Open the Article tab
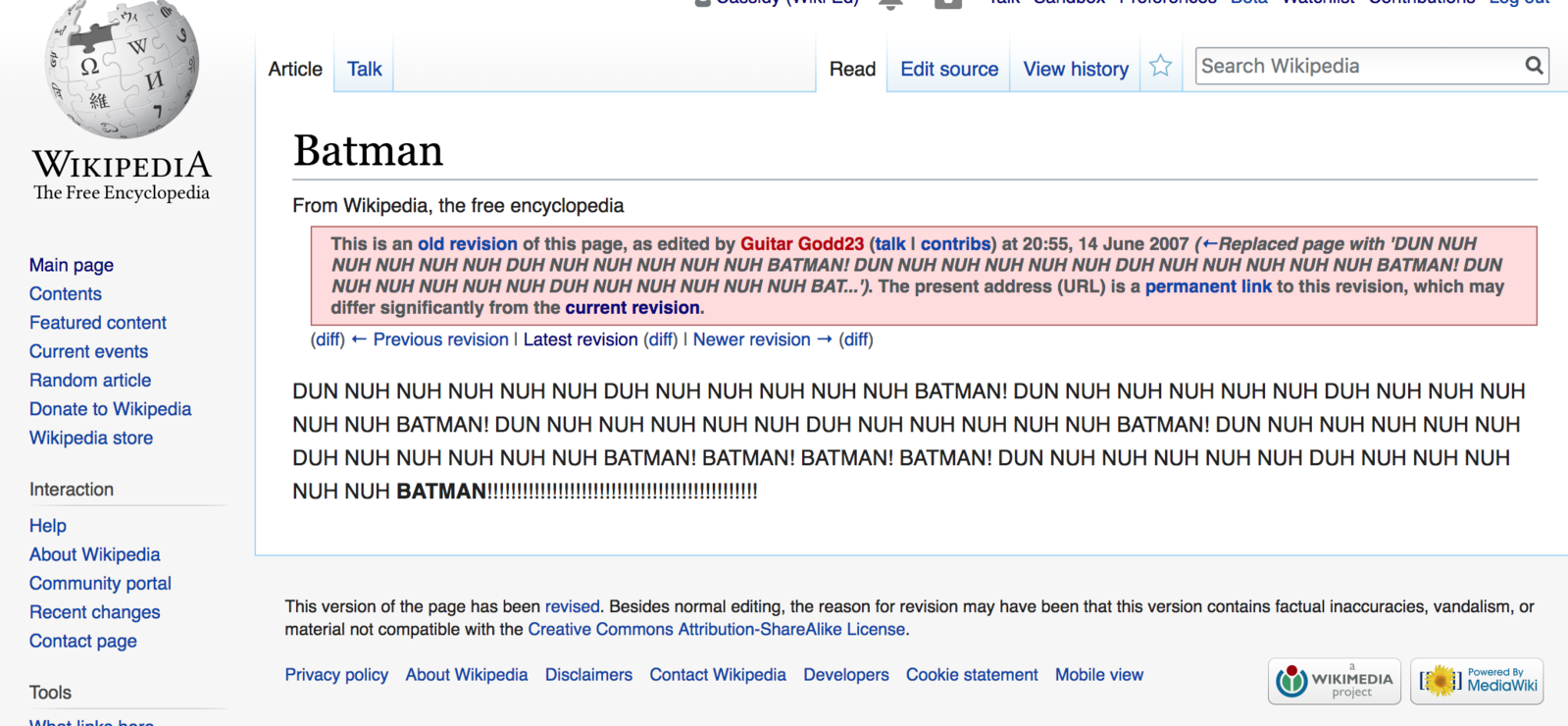The height and width of the screenshot is (726, 1568). coord(295,69)
